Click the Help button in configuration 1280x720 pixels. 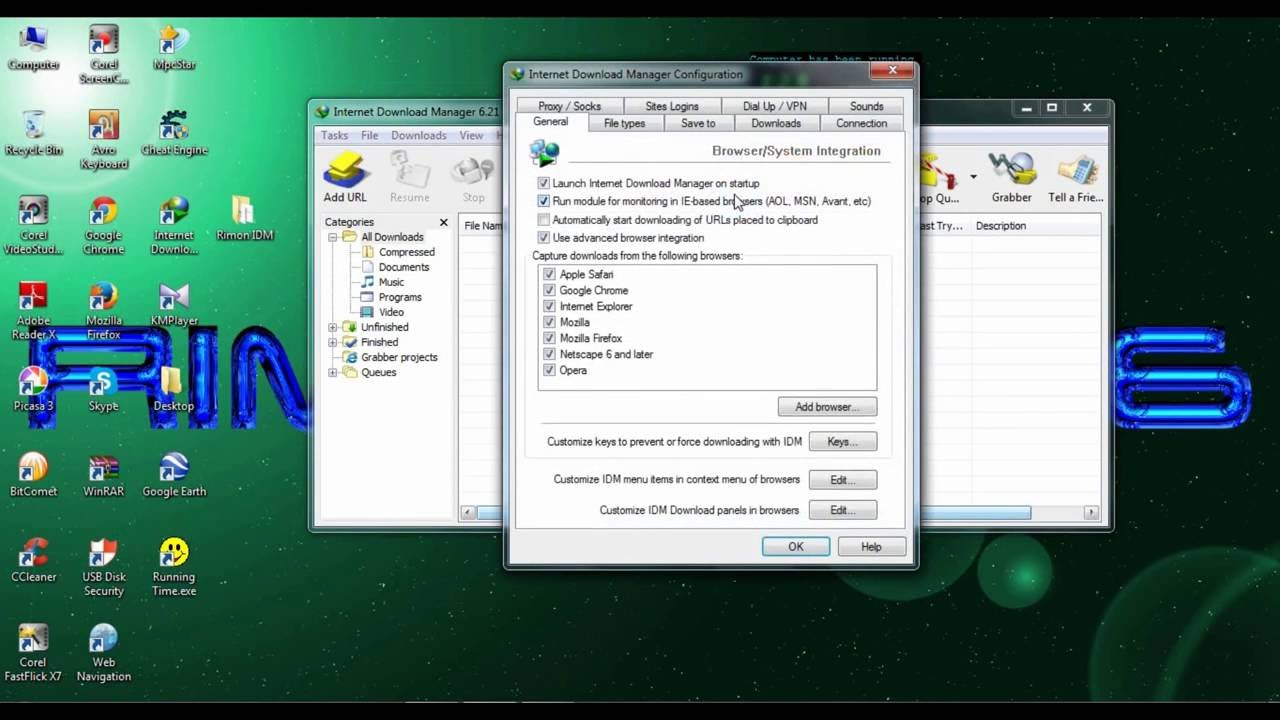coord(871,547)
